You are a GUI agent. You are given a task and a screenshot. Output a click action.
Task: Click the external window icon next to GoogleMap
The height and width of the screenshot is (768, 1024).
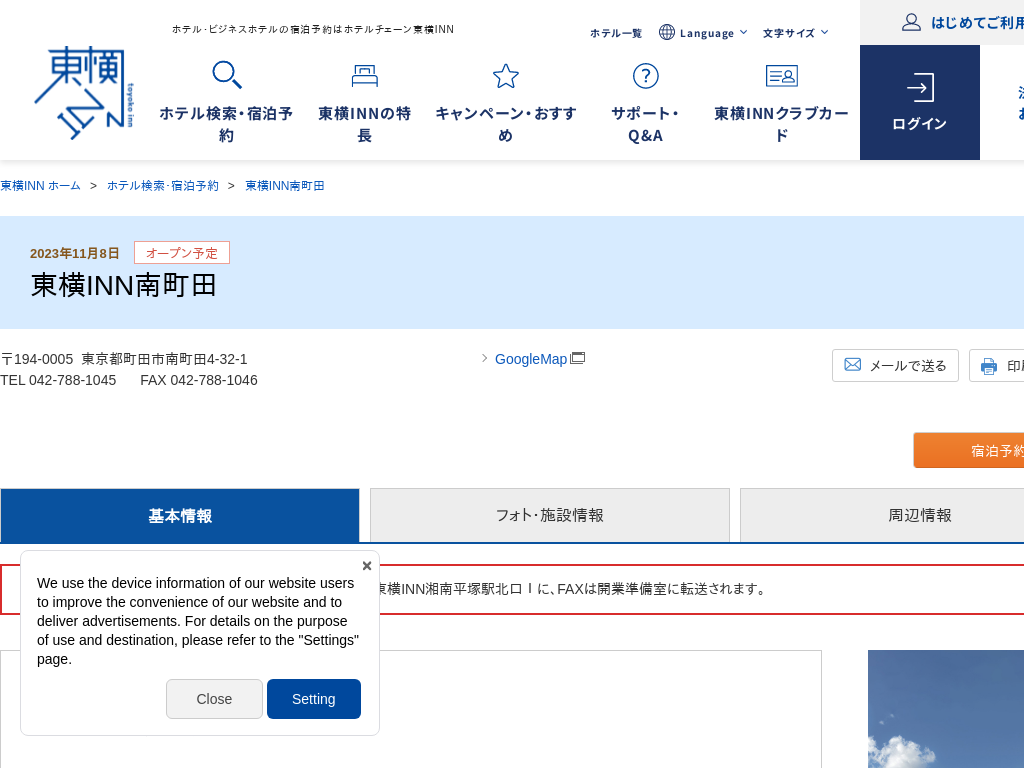[x=577, y=358]
